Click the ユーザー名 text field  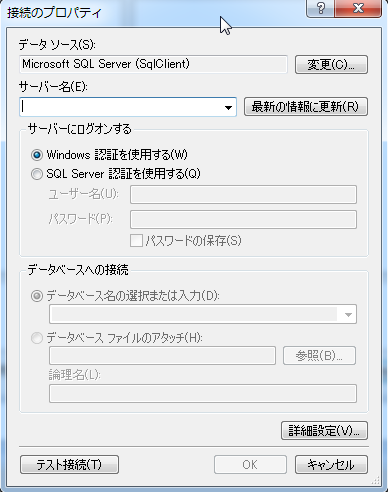tap(243, 195)
